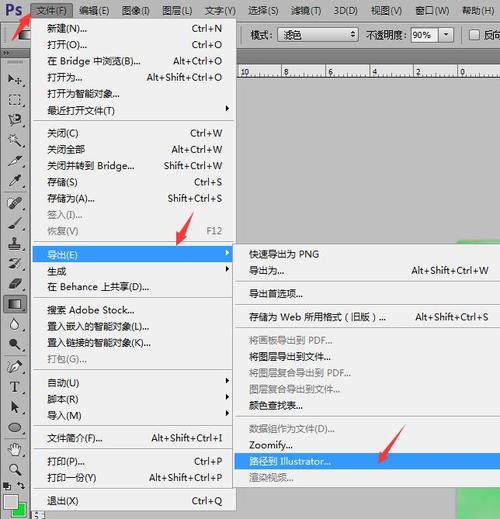Reset default foreground and background colors
This screenshot has height=519, width=500.
coord(7,486)
